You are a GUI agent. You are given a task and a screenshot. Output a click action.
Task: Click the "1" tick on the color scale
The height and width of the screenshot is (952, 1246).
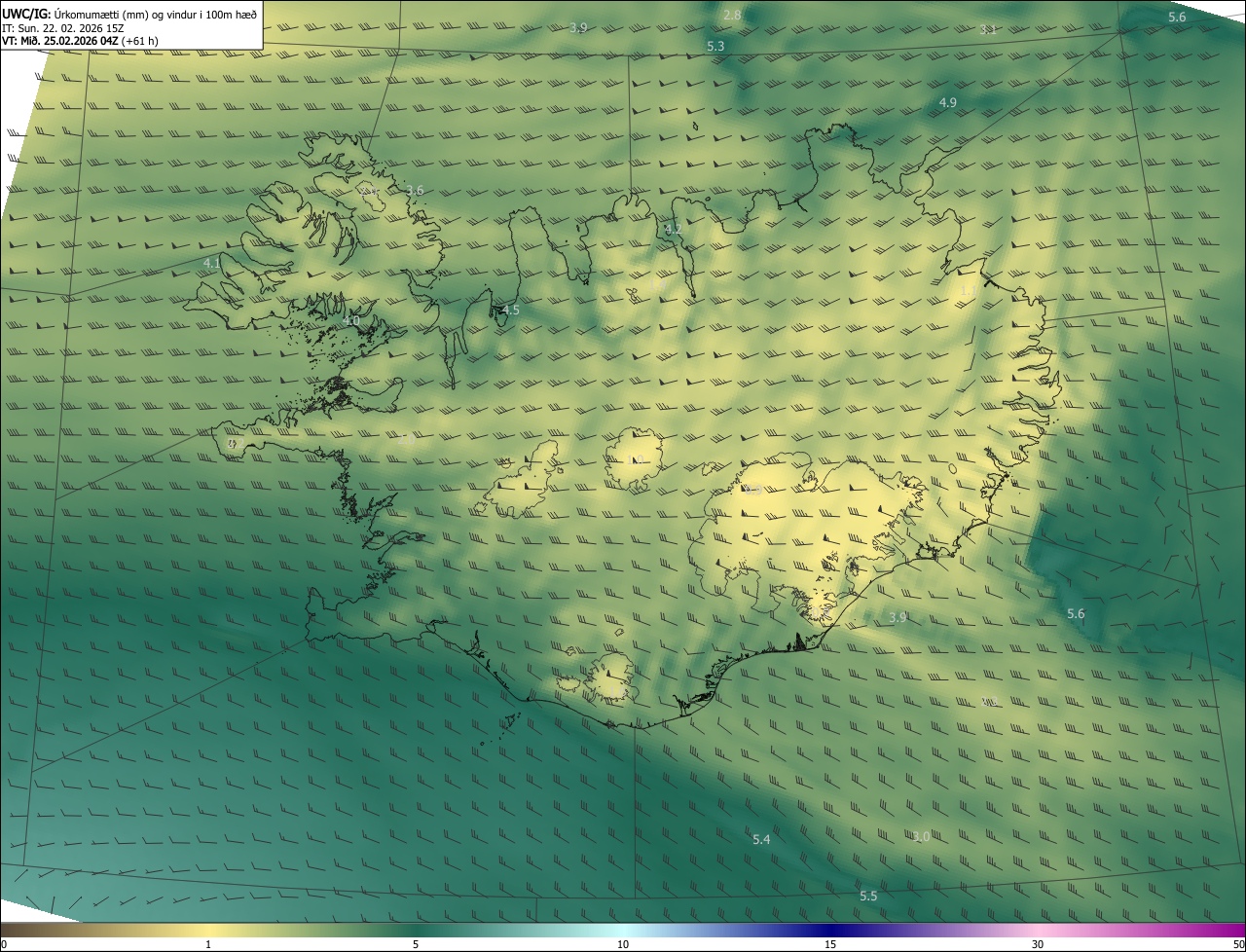208,944
